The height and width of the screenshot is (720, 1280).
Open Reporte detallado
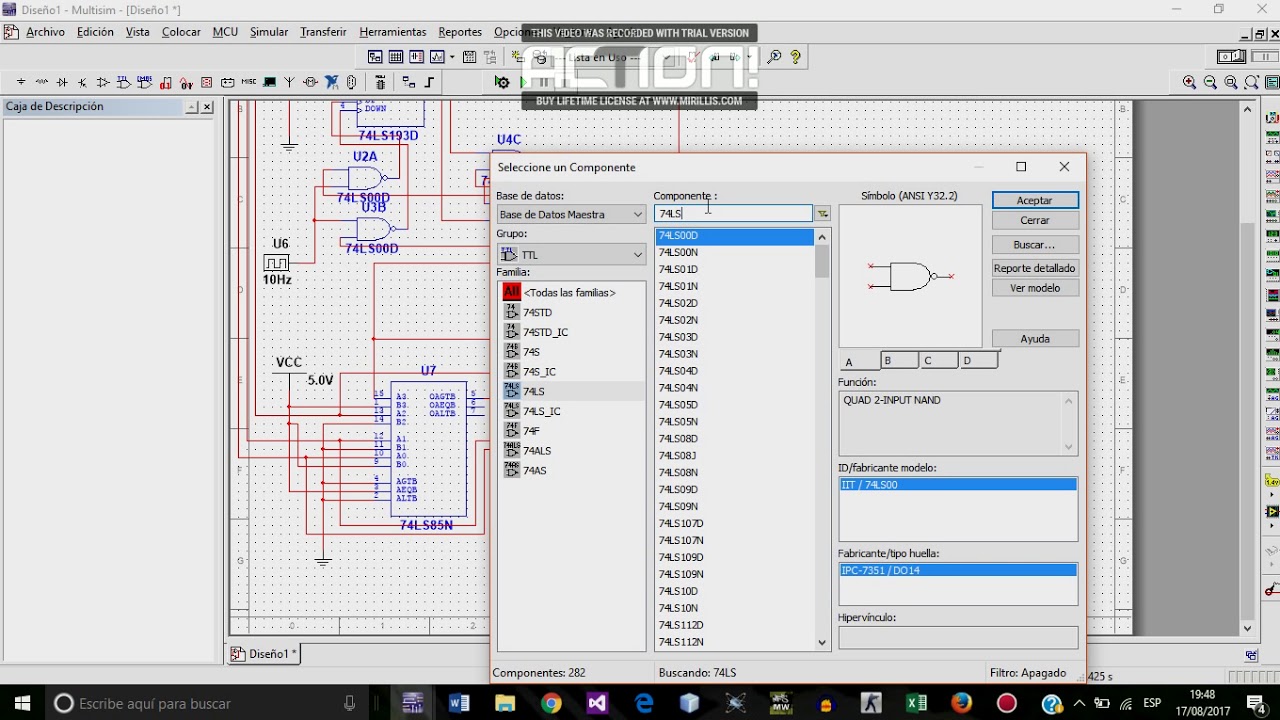1035,268
